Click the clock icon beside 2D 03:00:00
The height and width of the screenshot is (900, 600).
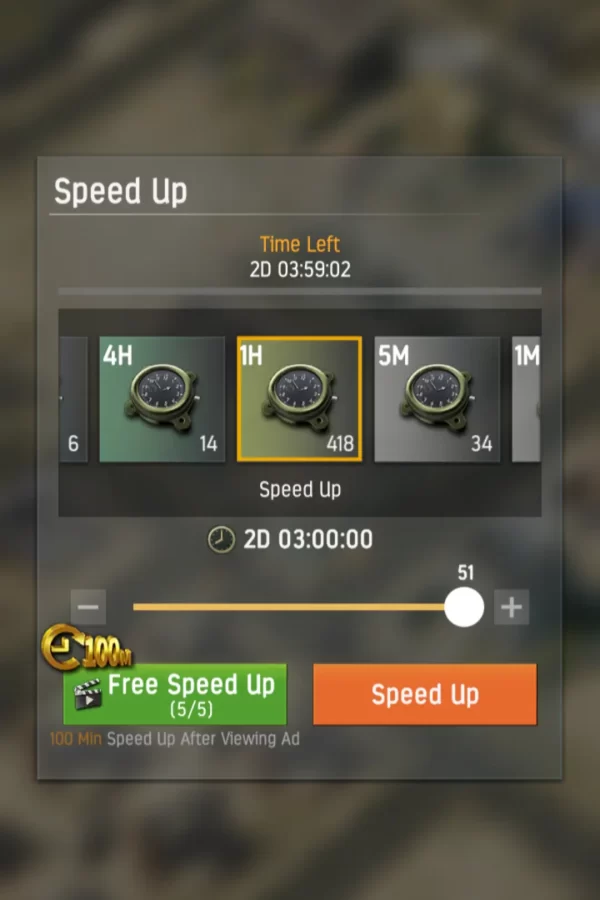[221, 540]
